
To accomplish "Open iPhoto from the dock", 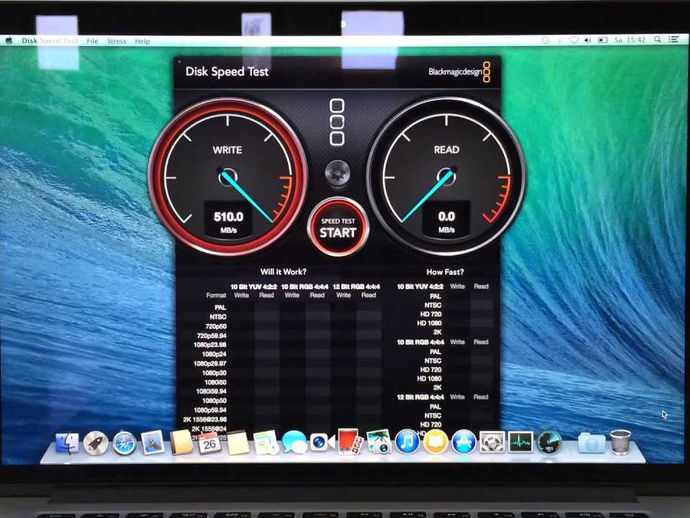I will point(379,442).
